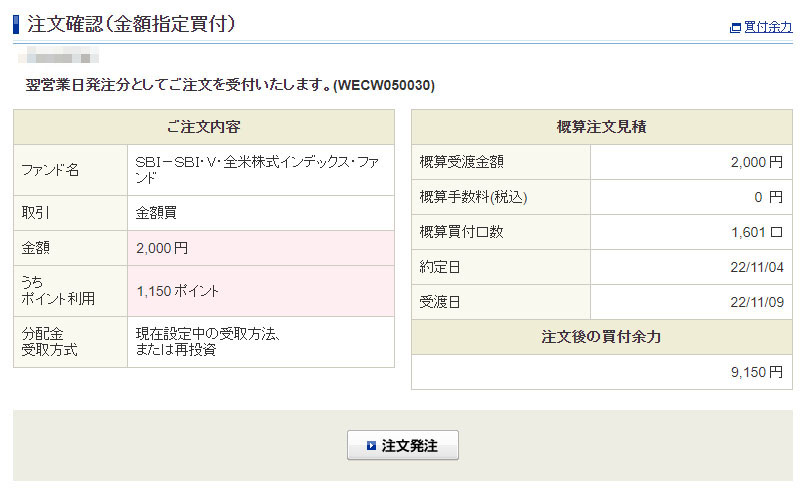Click the 概算手数料(税込) 0円 value

(768, 197)
